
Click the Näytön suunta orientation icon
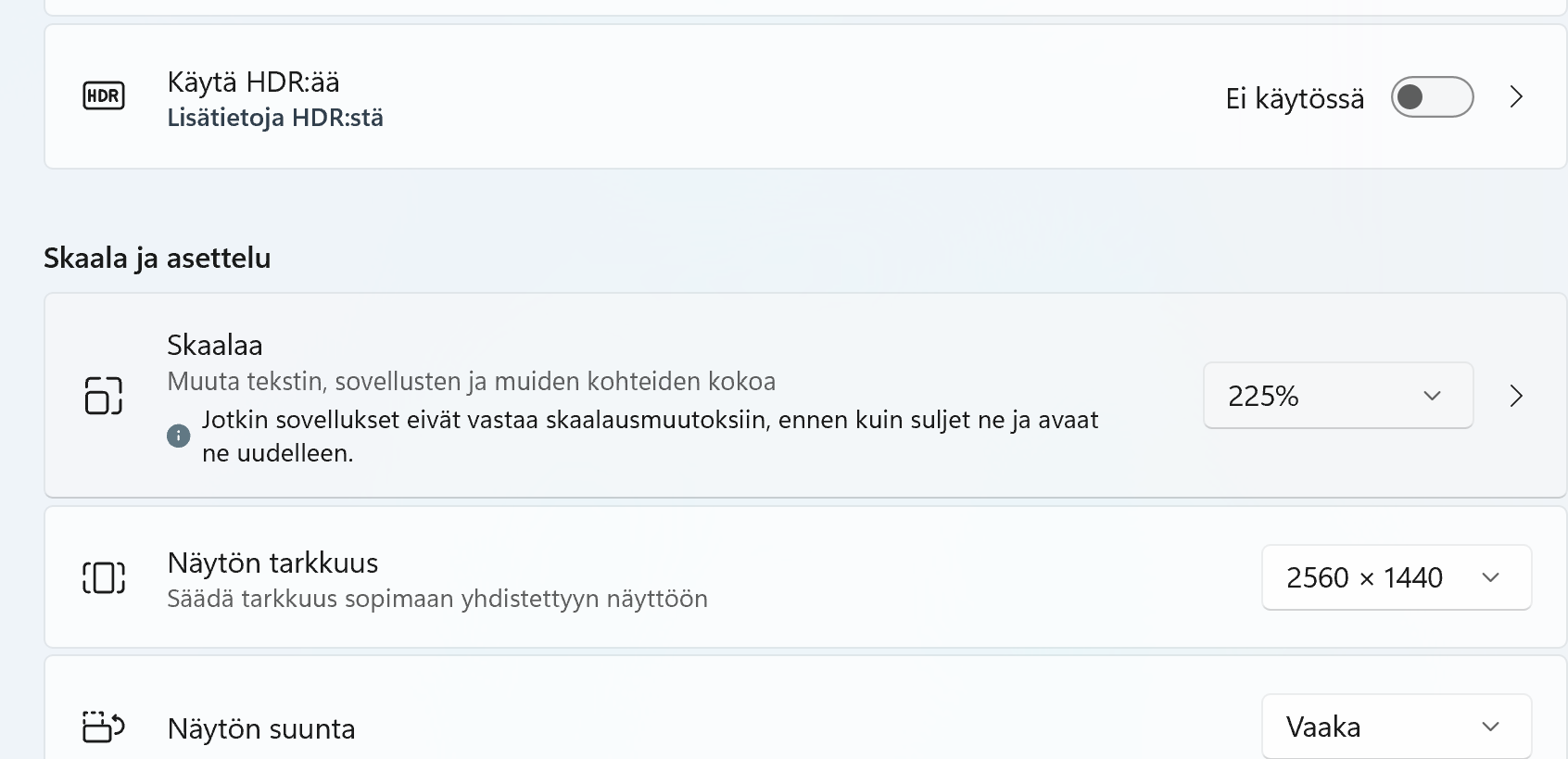tap(103, 727)
